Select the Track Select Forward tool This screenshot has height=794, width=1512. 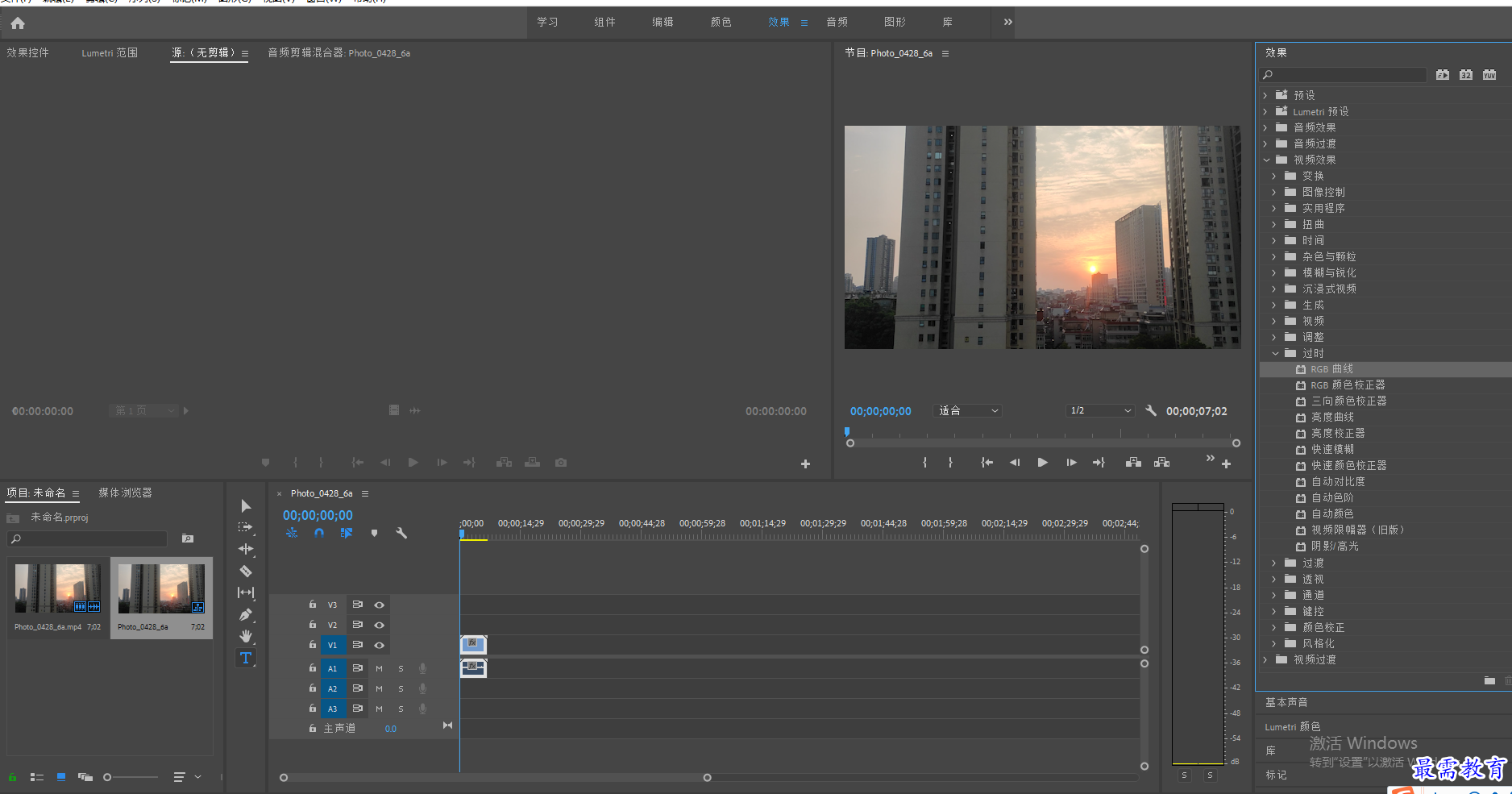point(246,527)
